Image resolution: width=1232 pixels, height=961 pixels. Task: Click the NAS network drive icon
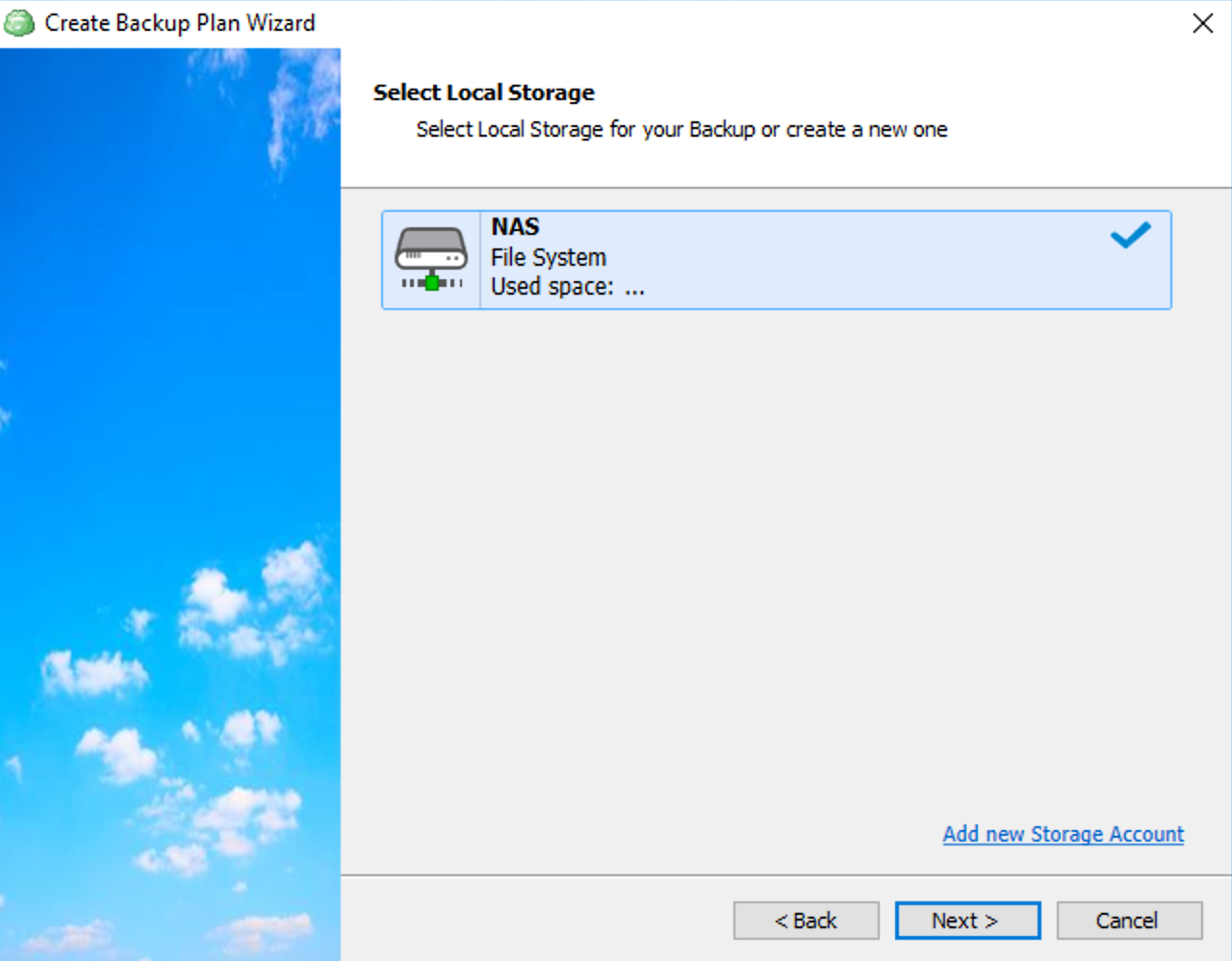point(431,259)
